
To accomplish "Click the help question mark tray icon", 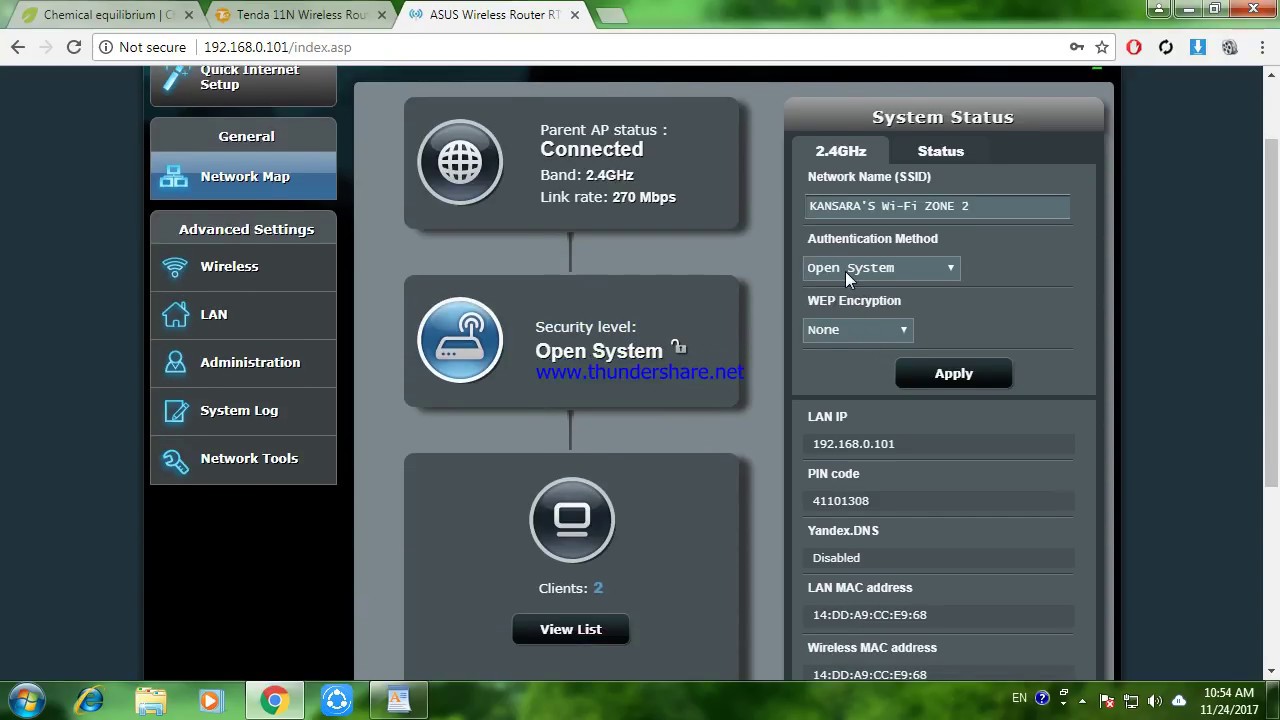I will point(1042,698).
